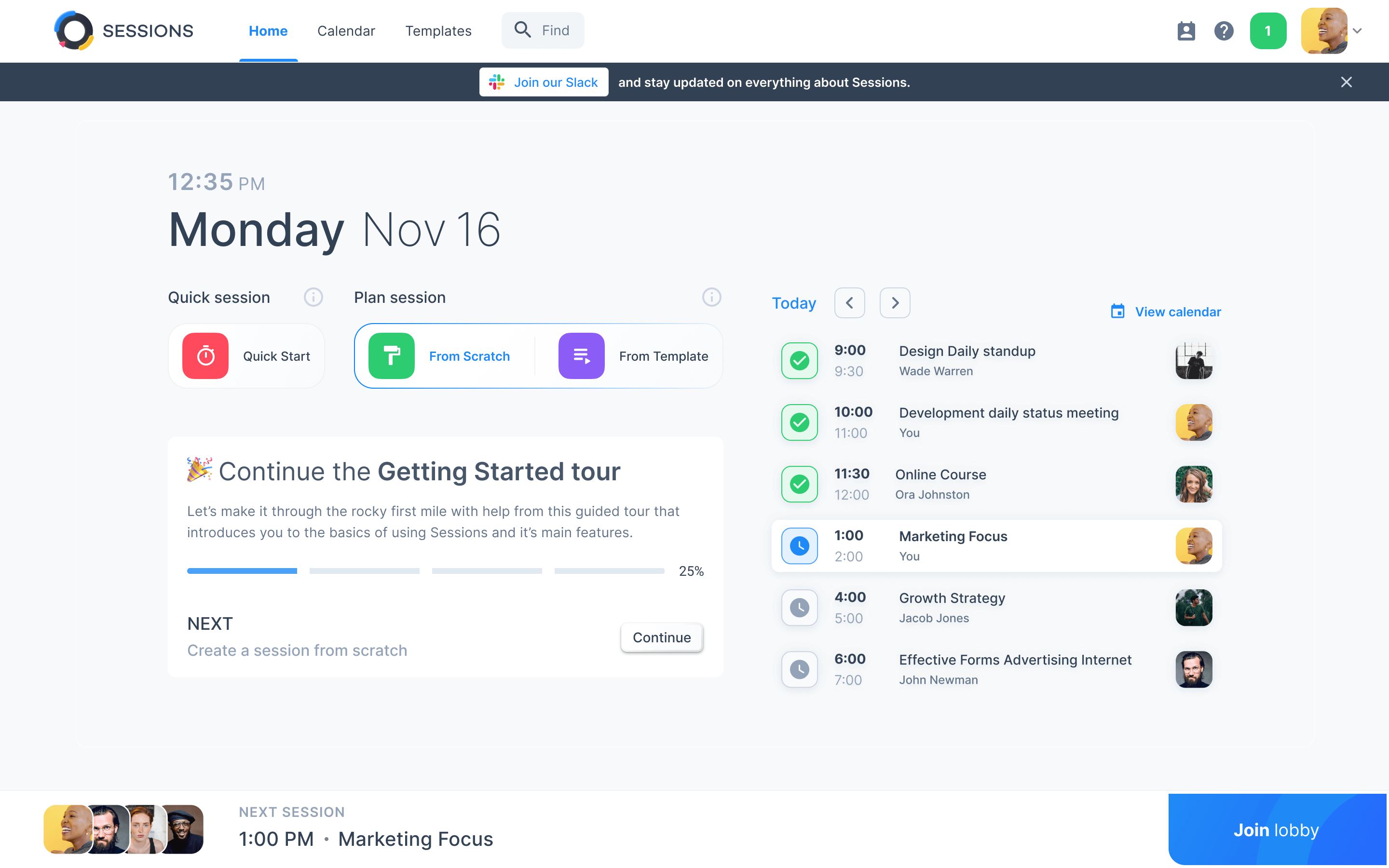Open the contacts book icon in header
Screen dimensions: 1389x868
[1186, 31]
